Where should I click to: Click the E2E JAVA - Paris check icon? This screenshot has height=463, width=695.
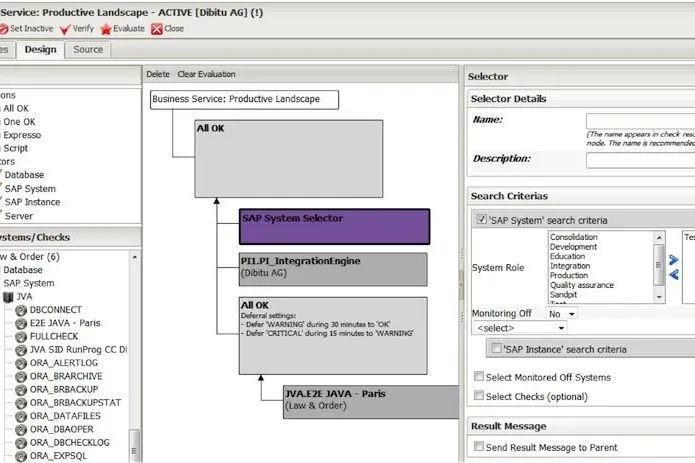coord(21,323)
